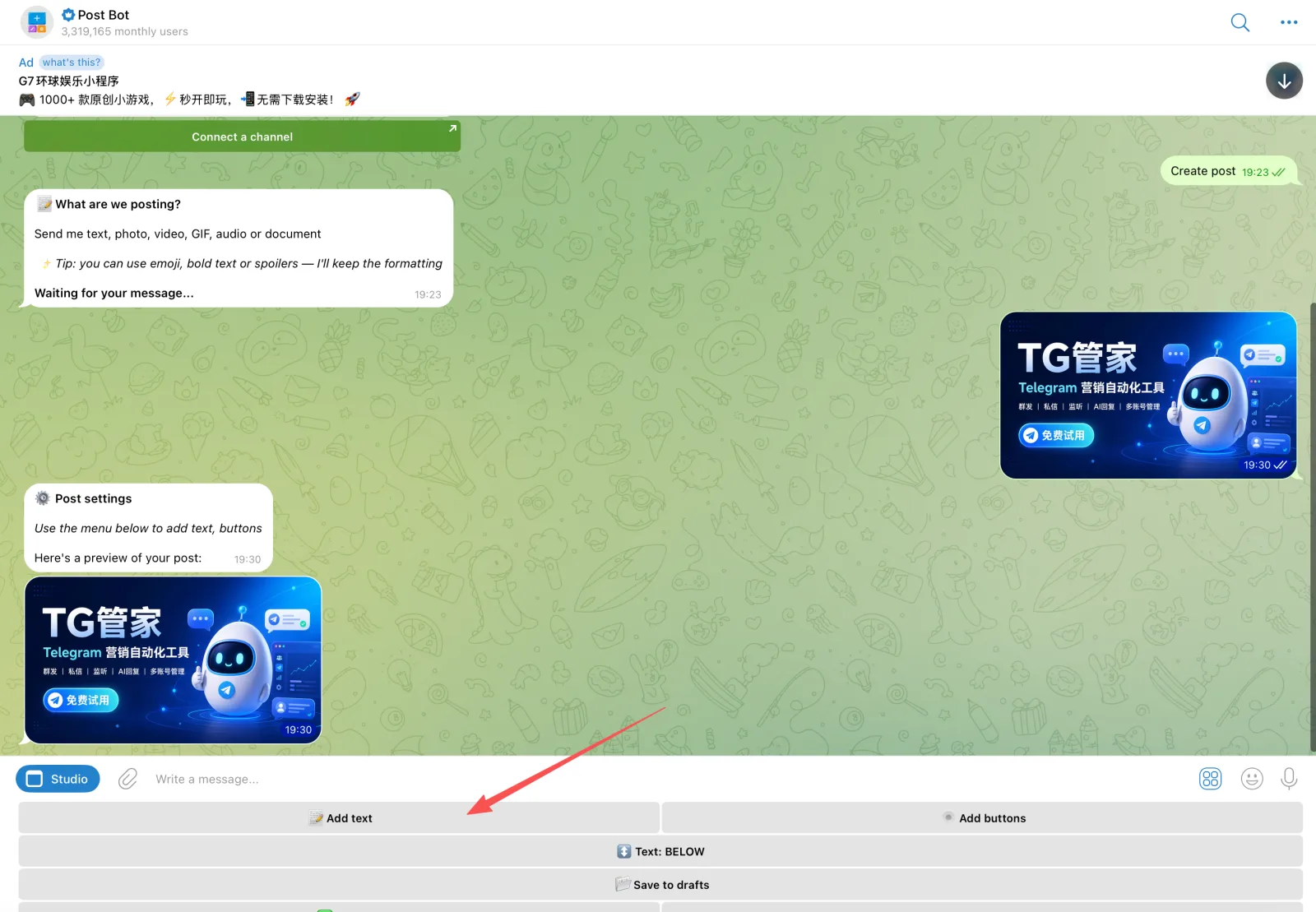Click the Post Bot avatar icon
This screenshot has width=1316, height=912.
pyautogui.click(x=37, y=22)
